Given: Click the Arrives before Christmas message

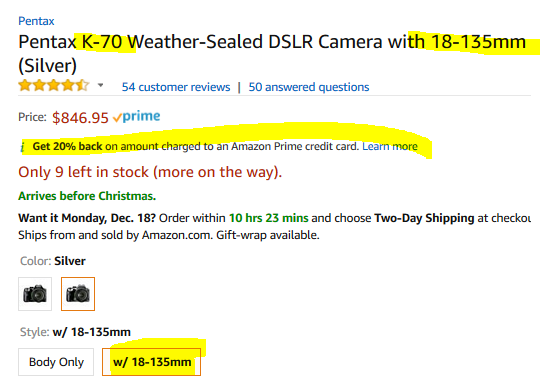Looking at the screenshot, I should pos(87,196).
